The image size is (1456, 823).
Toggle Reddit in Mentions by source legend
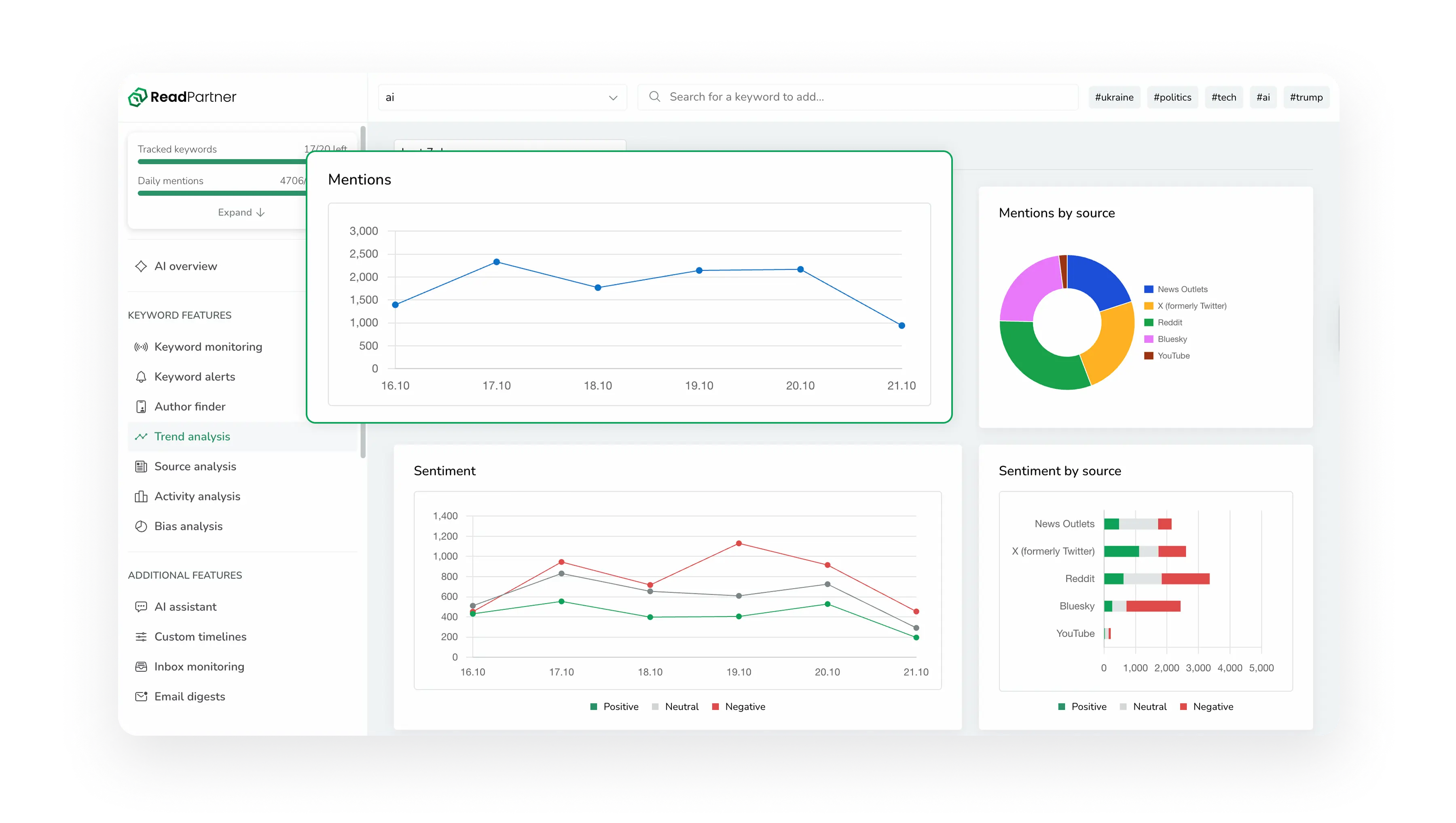[x=1169, y=323]
